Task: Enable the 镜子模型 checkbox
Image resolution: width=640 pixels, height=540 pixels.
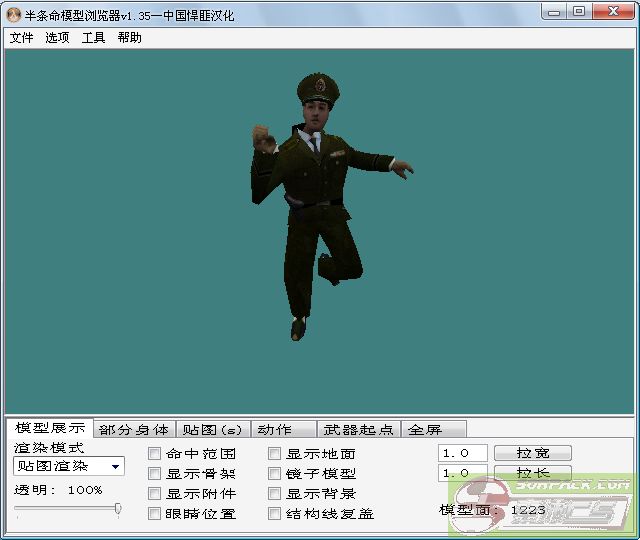Action: click(x=275, y=474)
